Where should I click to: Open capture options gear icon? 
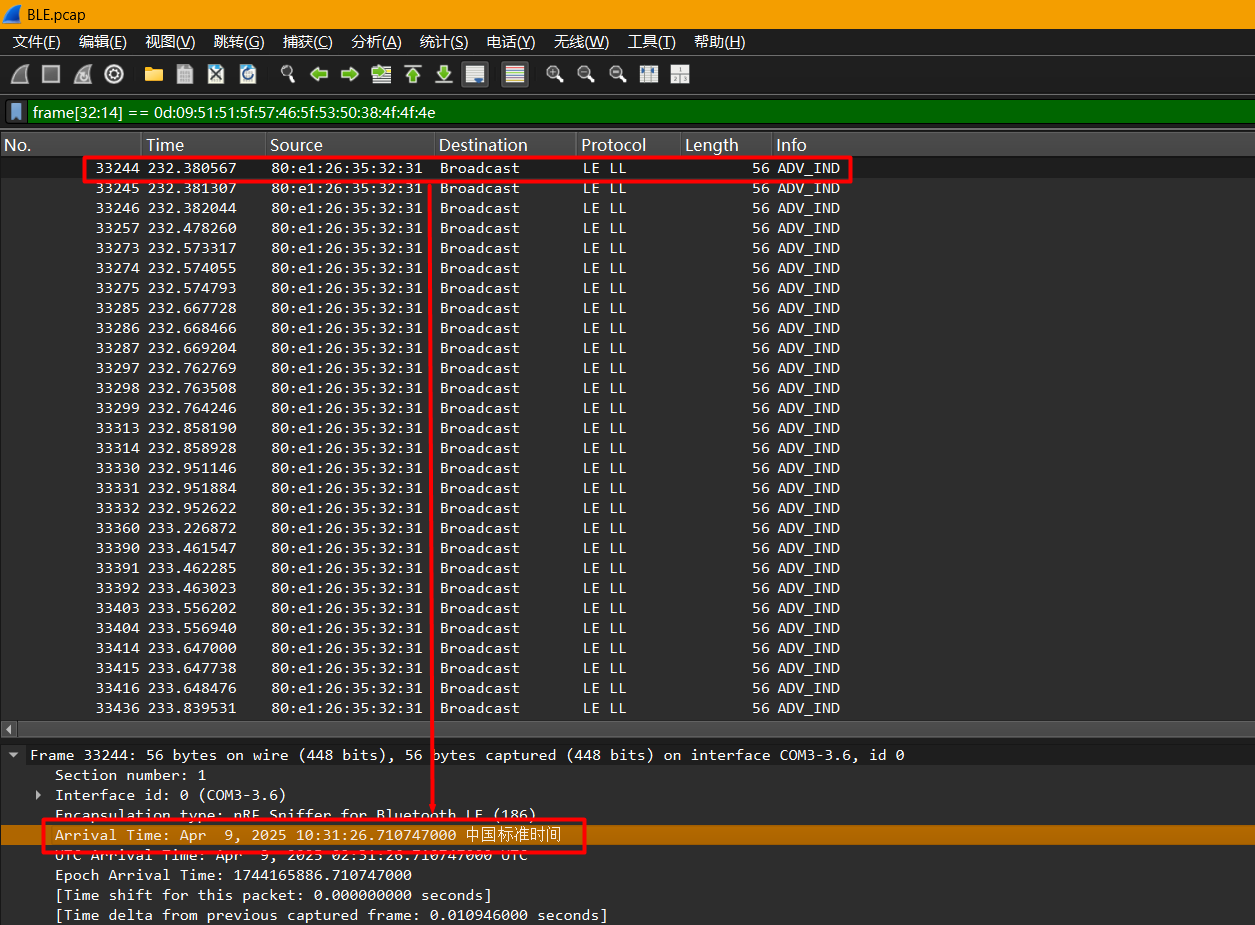tap(114, 74)
